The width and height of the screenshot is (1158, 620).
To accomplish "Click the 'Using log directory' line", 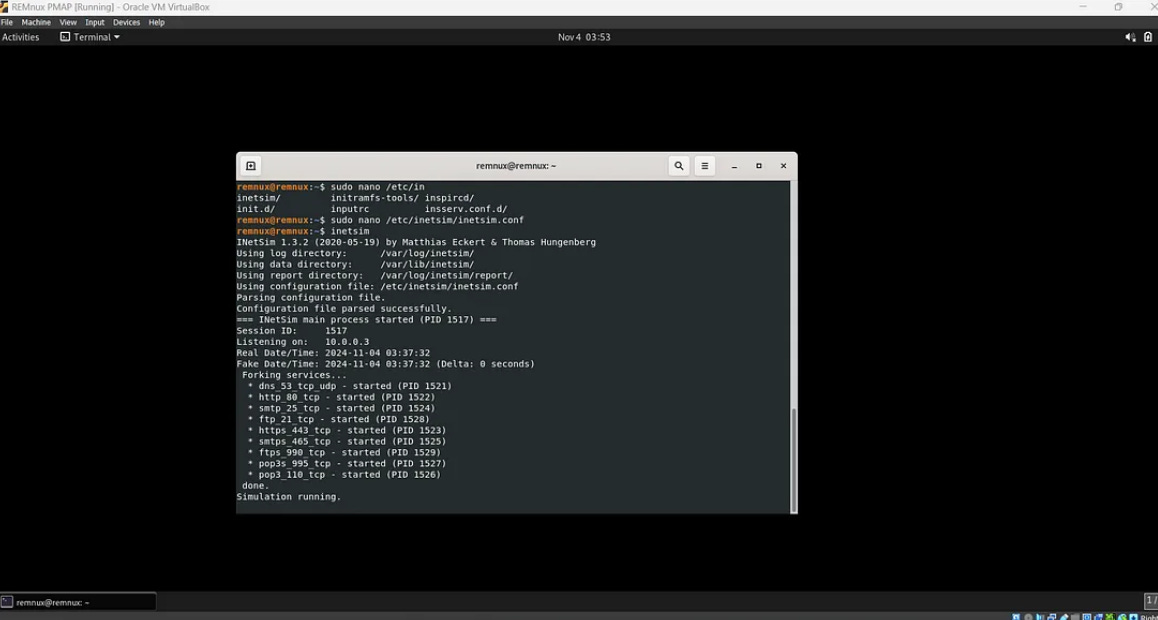I will [355, 253].
